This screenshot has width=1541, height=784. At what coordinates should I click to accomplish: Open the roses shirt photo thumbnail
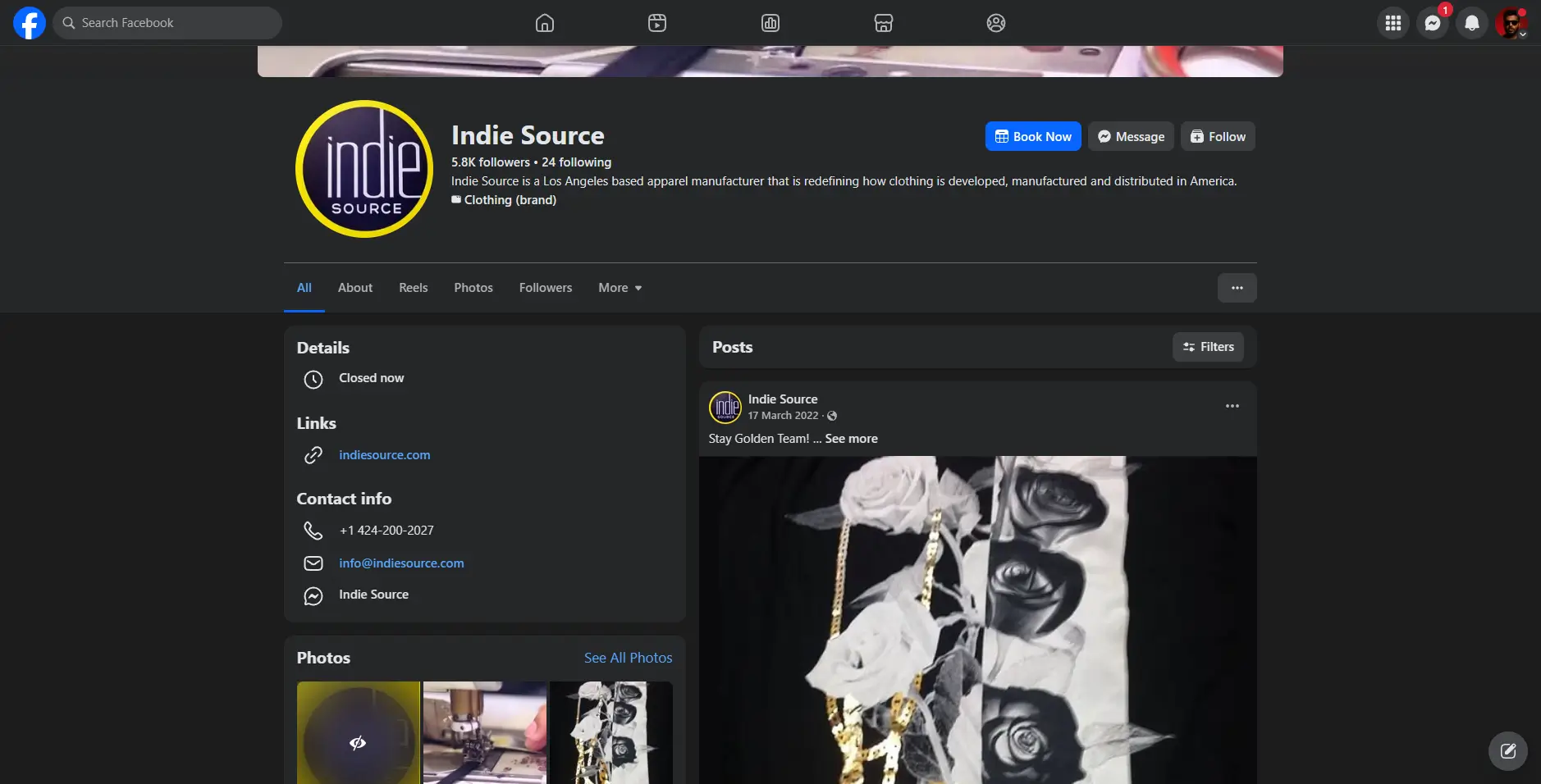[x=611, y=732]
